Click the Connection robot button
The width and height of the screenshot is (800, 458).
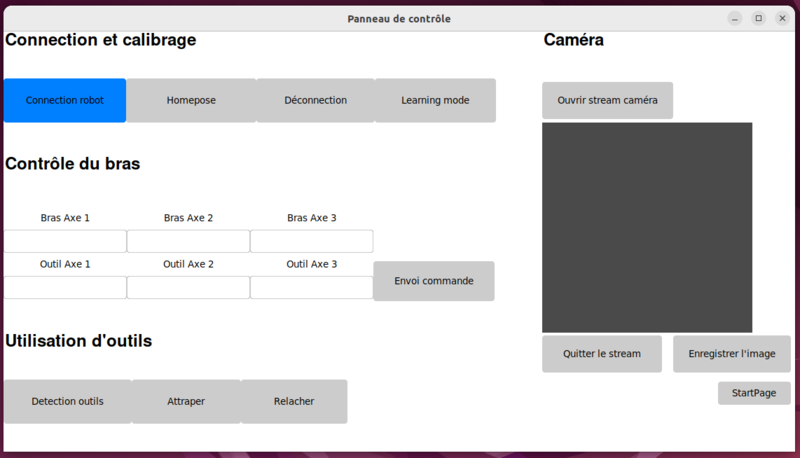[65, 100]
